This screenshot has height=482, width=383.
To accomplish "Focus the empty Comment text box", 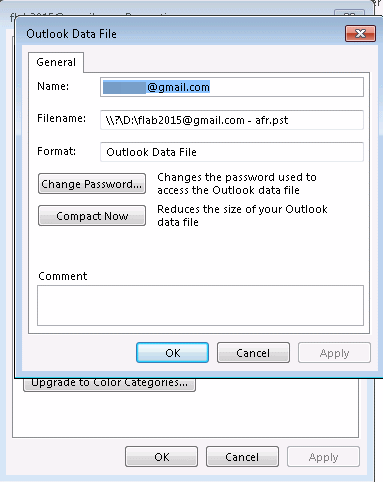I will pyautogui.click(x=200, y=305).
